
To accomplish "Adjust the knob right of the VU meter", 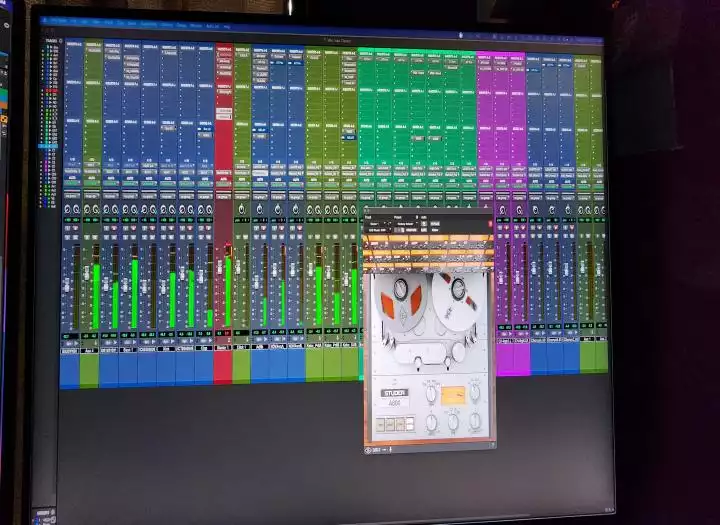I will click(475, 392).
